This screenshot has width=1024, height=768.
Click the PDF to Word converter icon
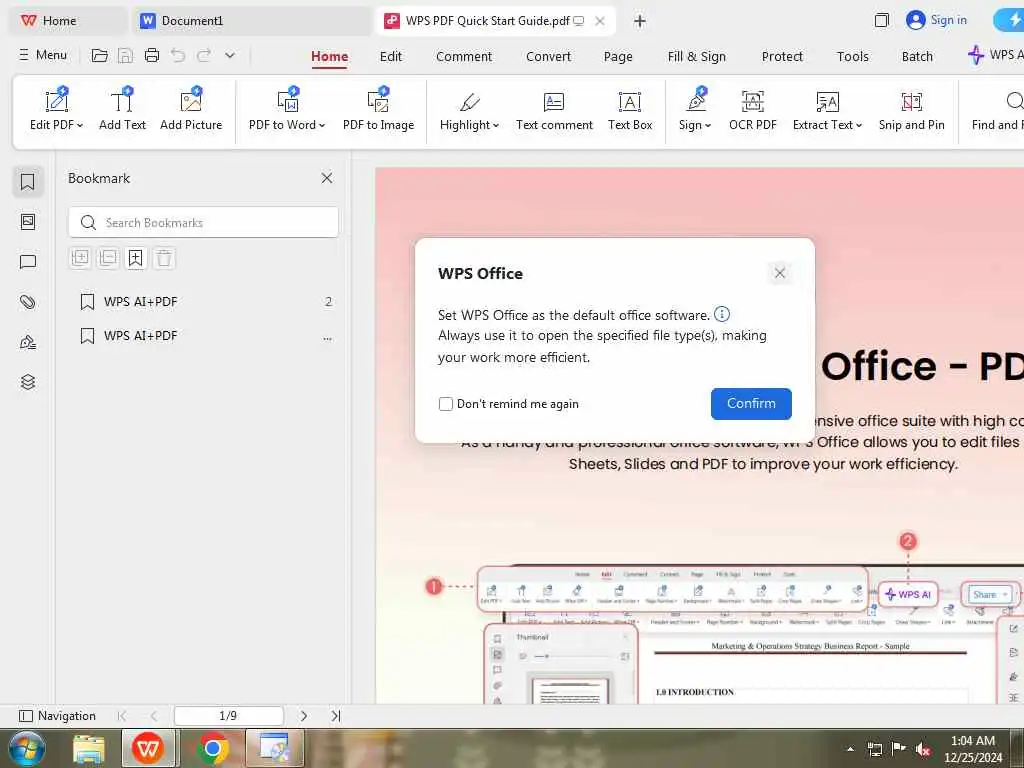(x=287, y=100)
